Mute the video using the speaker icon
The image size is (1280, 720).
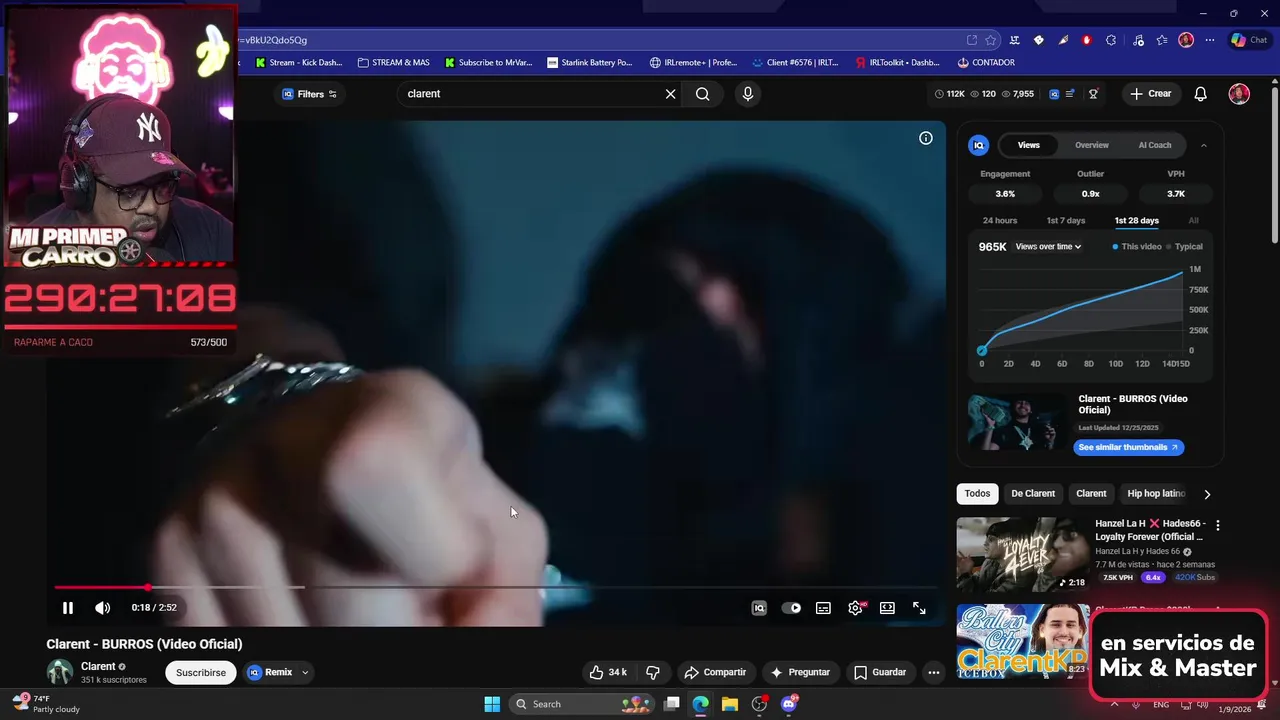pos(103,608)
